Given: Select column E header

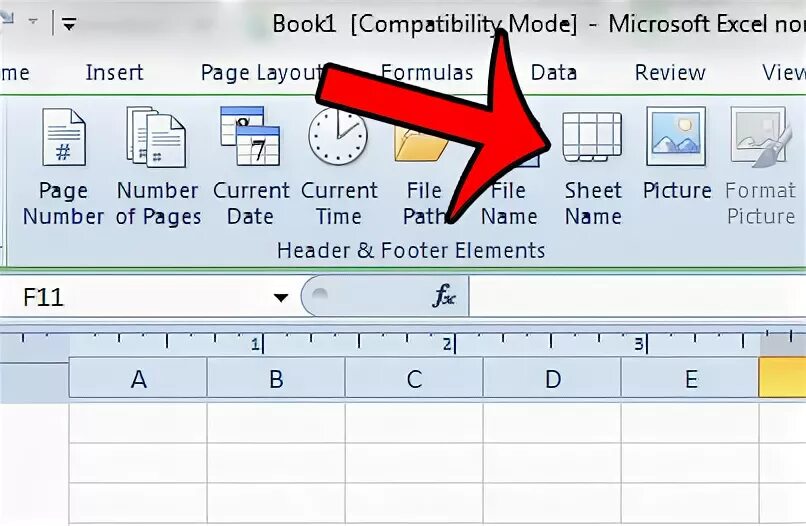Looking at the screenshot, I should click(x=690, y=379).
